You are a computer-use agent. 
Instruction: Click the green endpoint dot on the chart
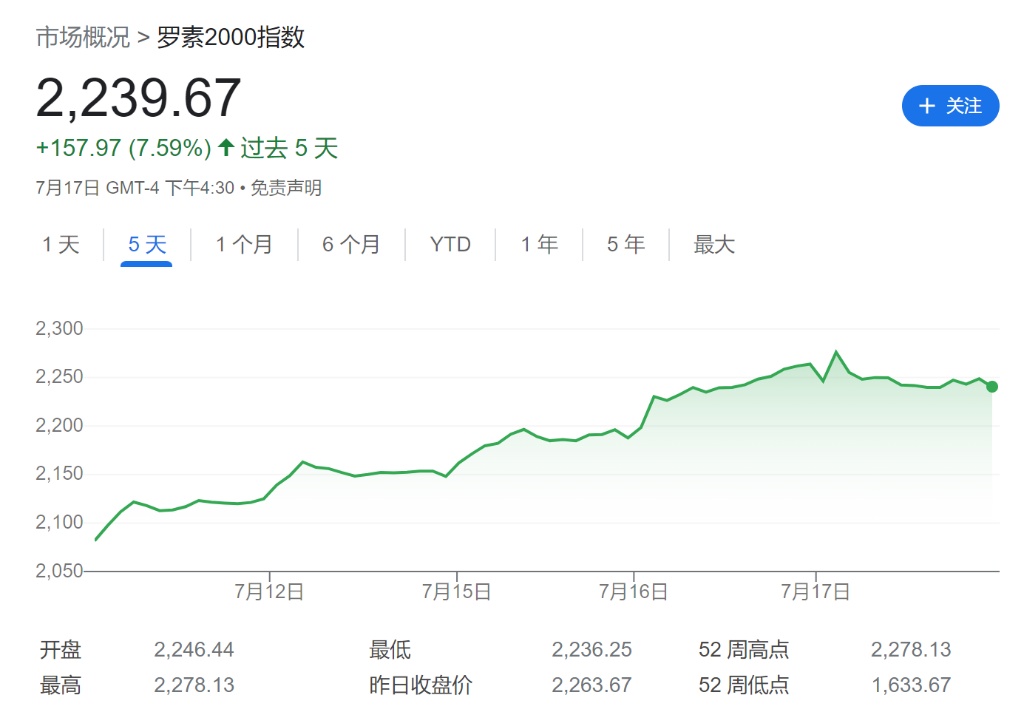pos(991,387)
